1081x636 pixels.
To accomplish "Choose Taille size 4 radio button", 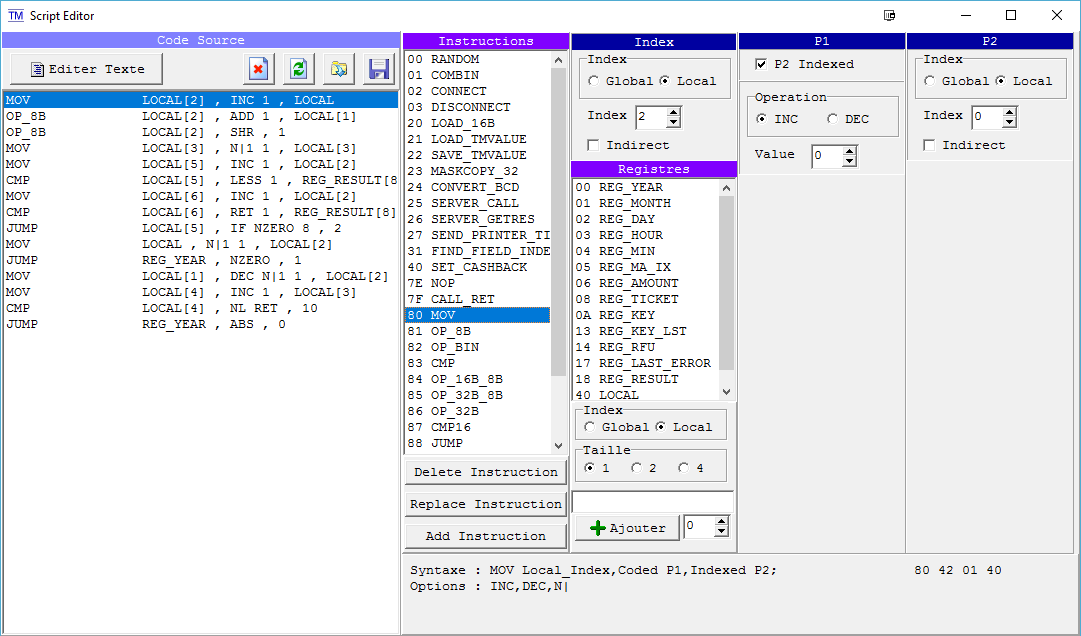I will tap(684, 468).
